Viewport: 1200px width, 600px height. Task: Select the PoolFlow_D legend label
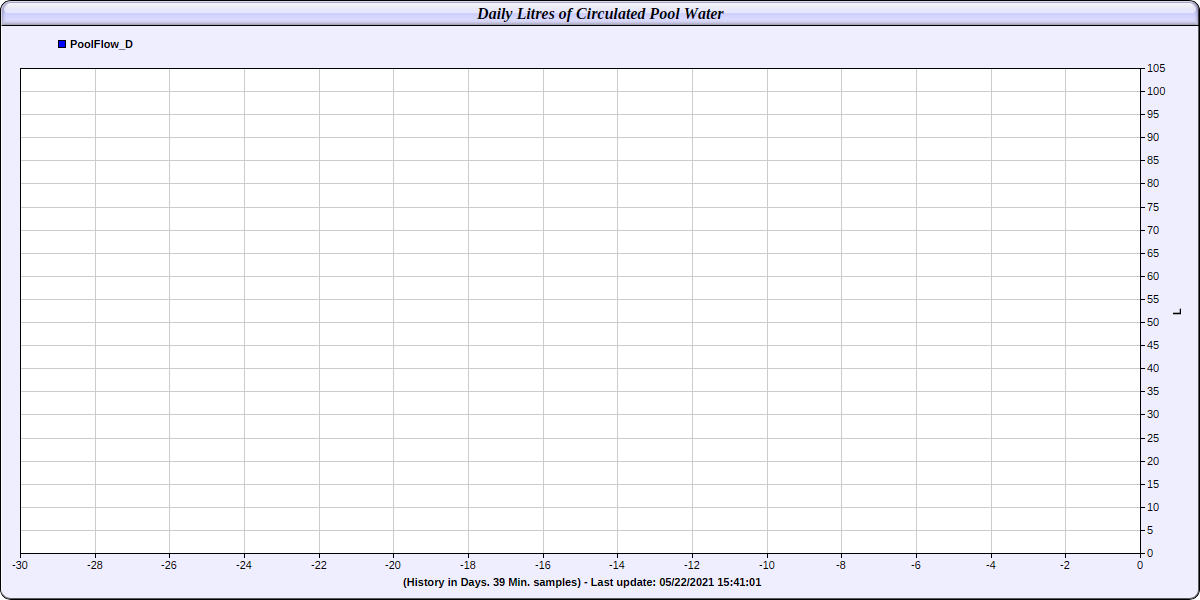click(x=101, y=44)
